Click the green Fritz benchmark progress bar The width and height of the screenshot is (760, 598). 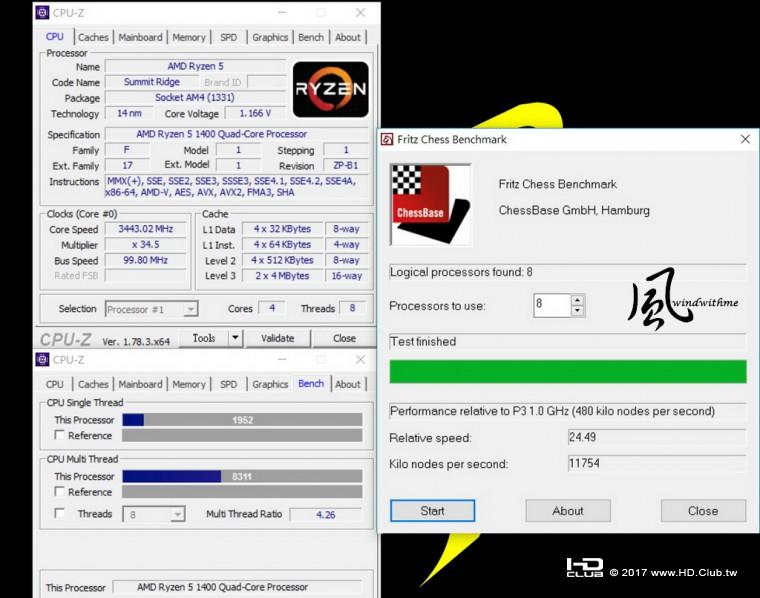pyautogui.click(x=568, y=372)
